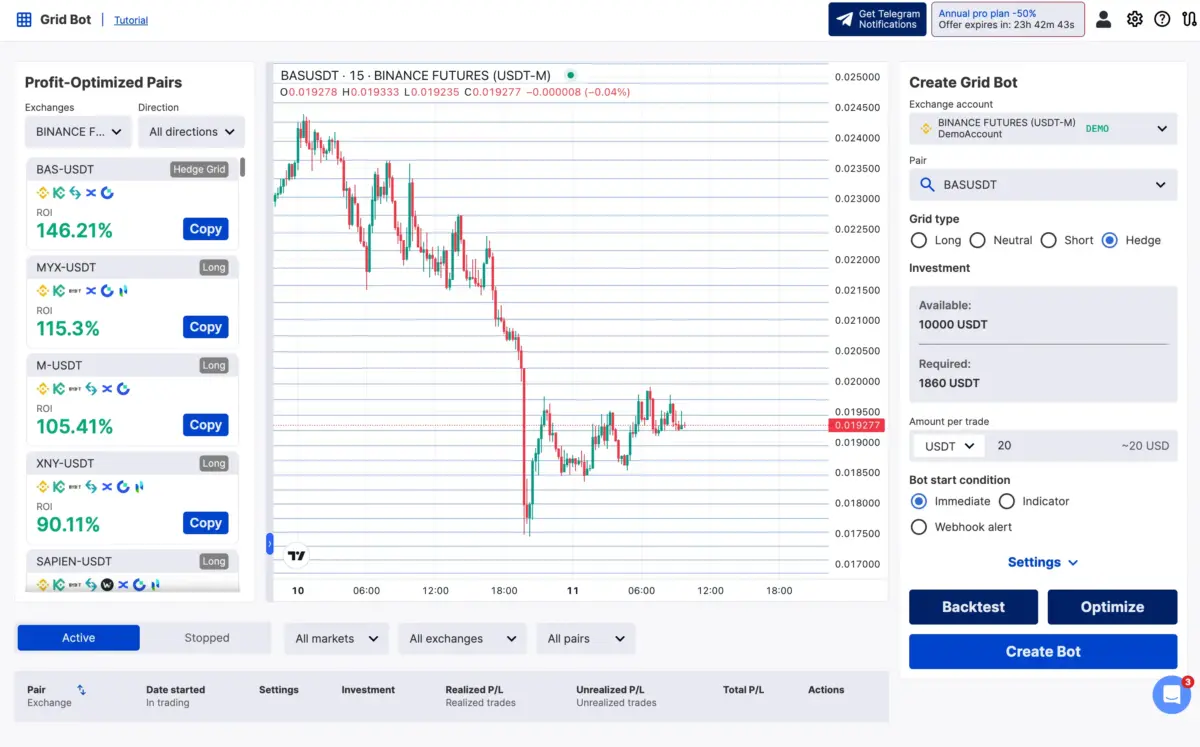
Task: Click the Grid Bot logo icon
Action: (x=24, y=19)
